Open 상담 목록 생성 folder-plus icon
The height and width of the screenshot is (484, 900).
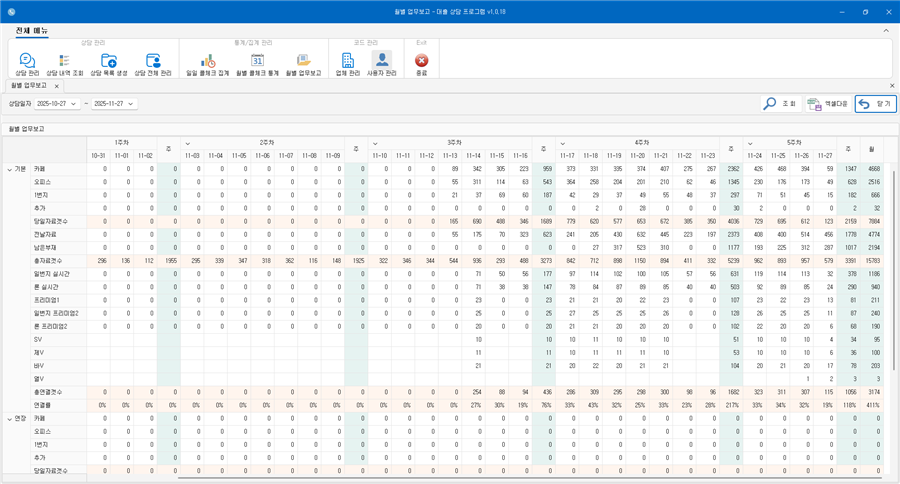108,64
